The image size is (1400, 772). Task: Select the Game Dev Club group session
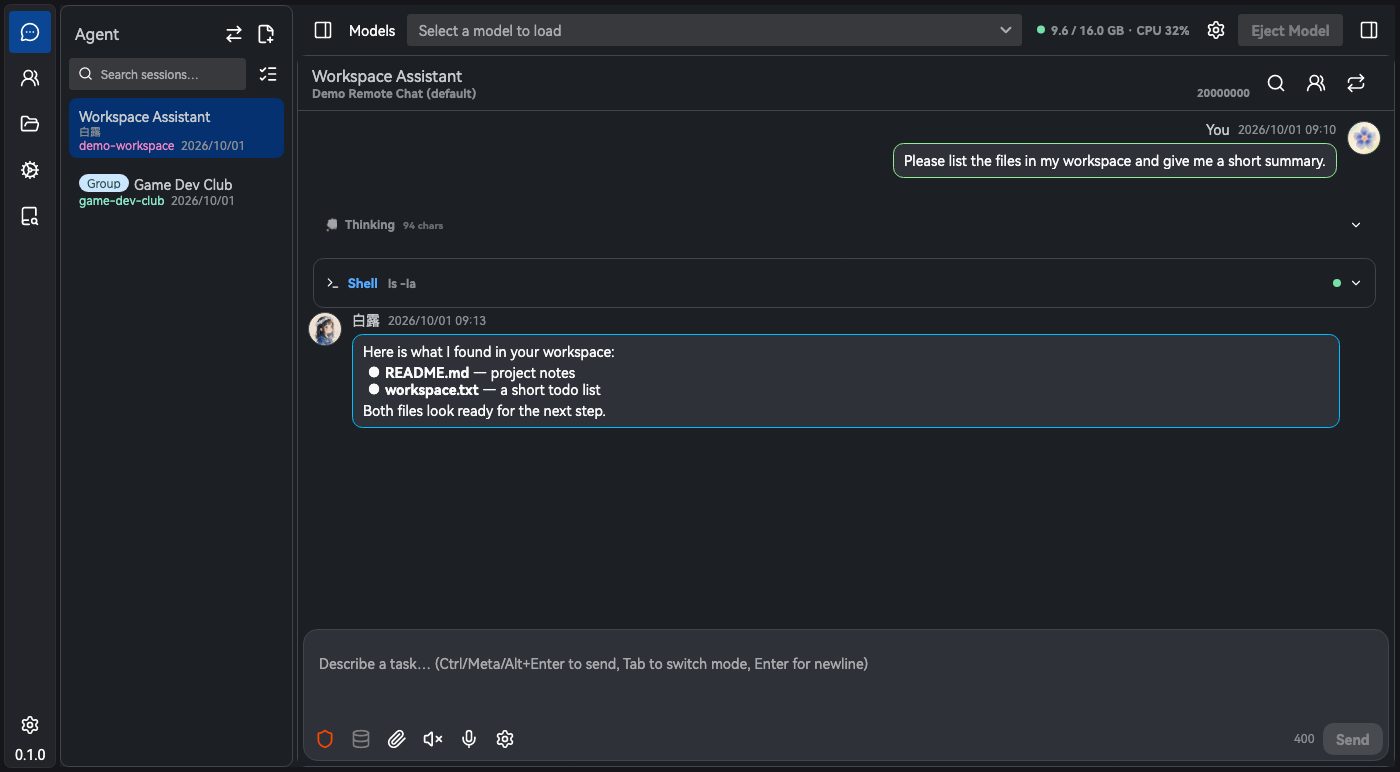pos(176,192)
